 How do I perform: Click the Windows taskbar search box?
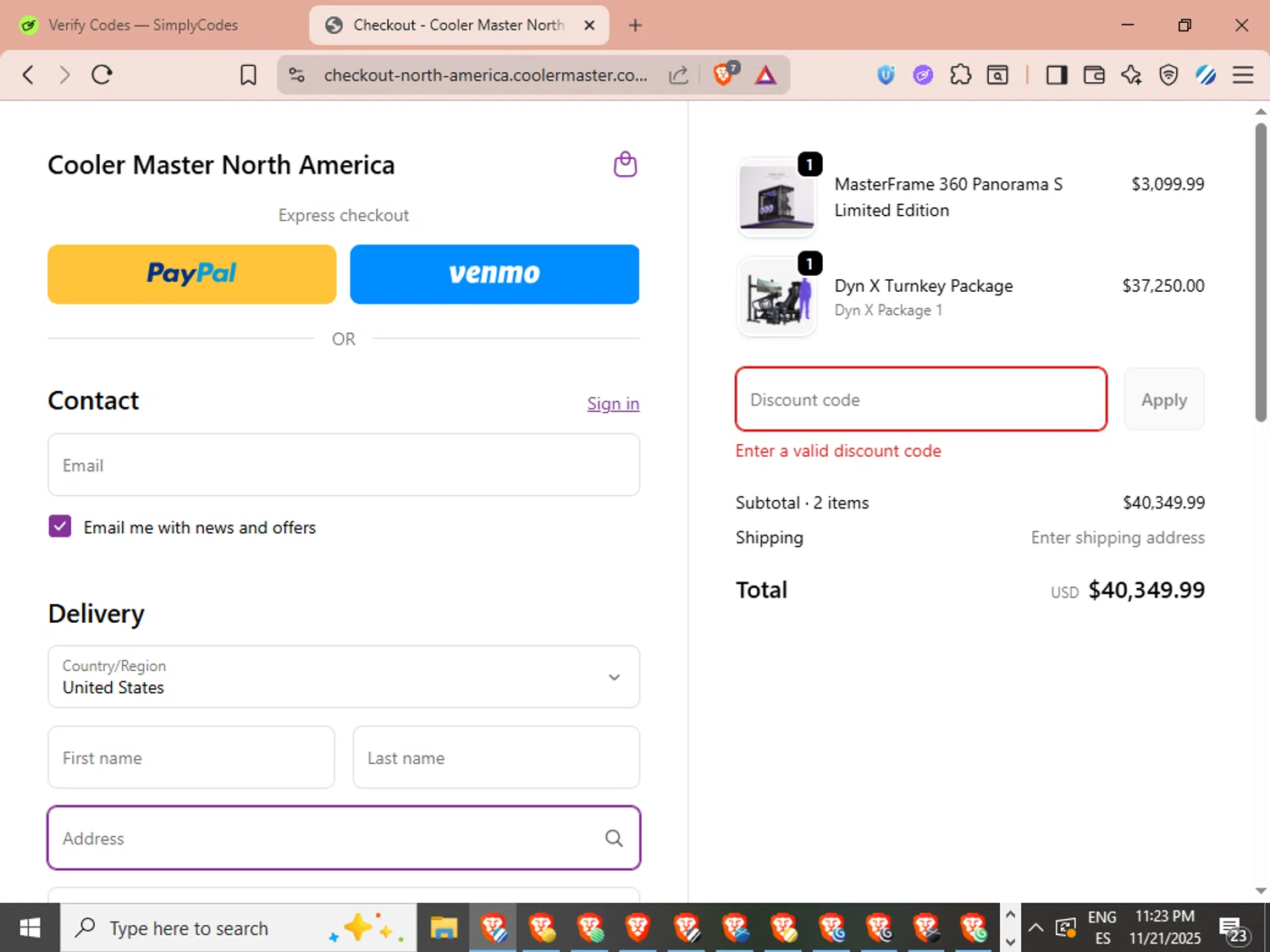[x=238, y=928]
